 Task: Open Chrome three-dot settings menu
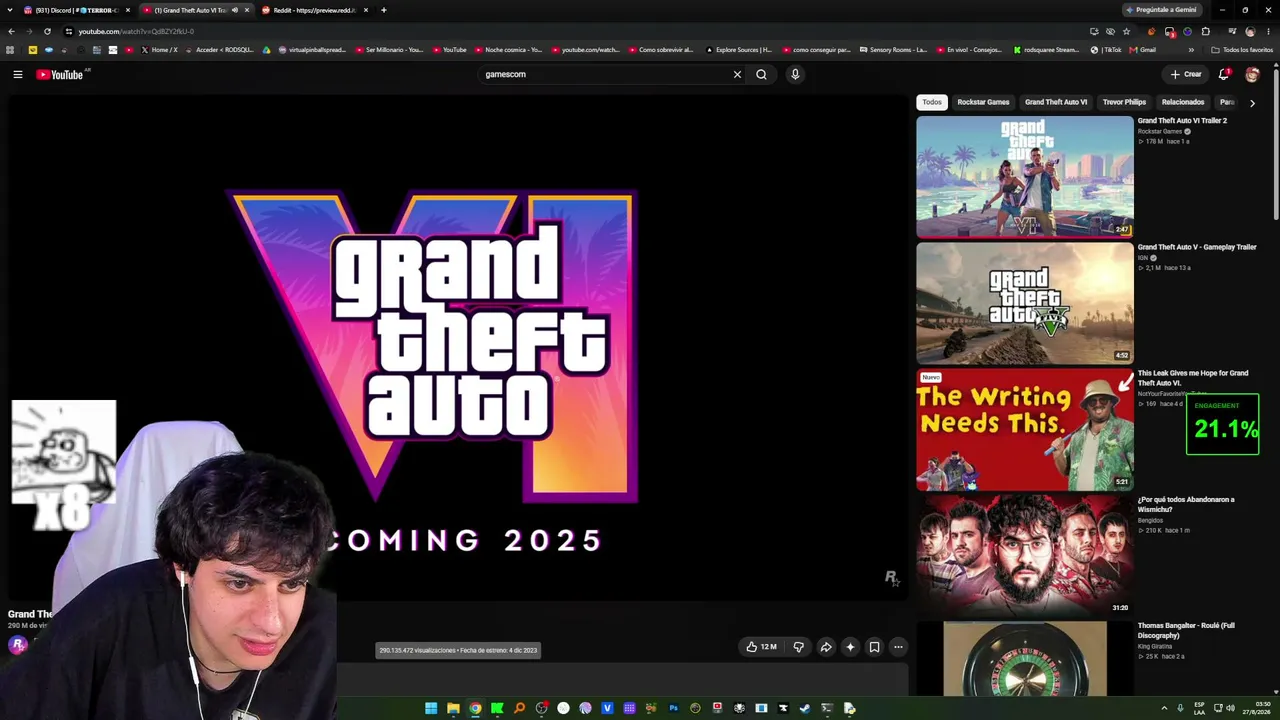[x=1267, y=31]
